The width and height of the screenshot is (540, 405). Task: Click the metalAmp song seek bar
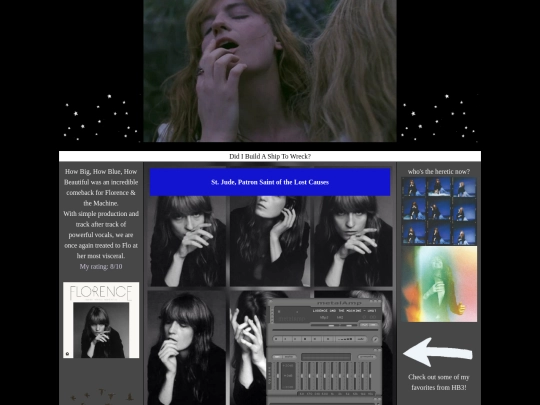click(x=325, y=330)
